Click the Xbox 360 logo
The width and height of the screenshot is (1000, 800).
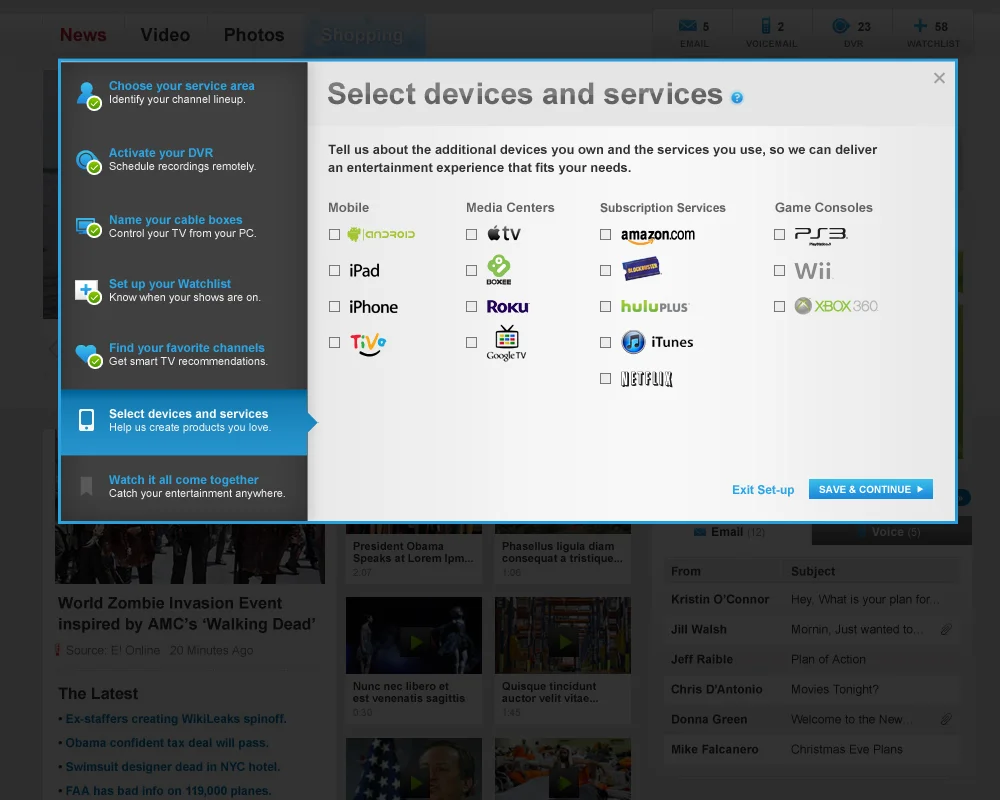point(836,306)
